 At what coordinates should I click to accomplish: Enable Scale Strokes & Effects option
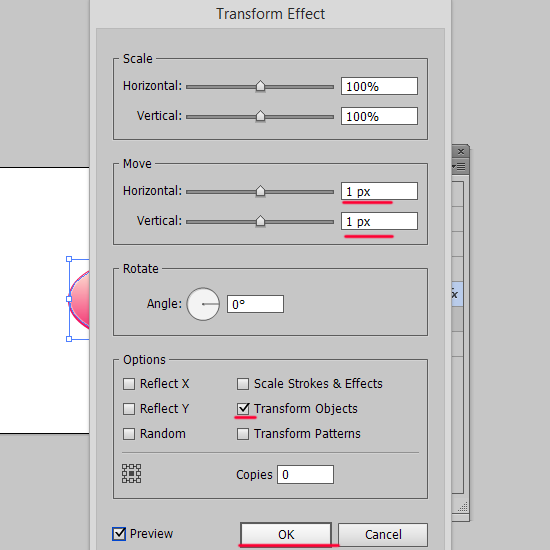[x=243, y=384]
